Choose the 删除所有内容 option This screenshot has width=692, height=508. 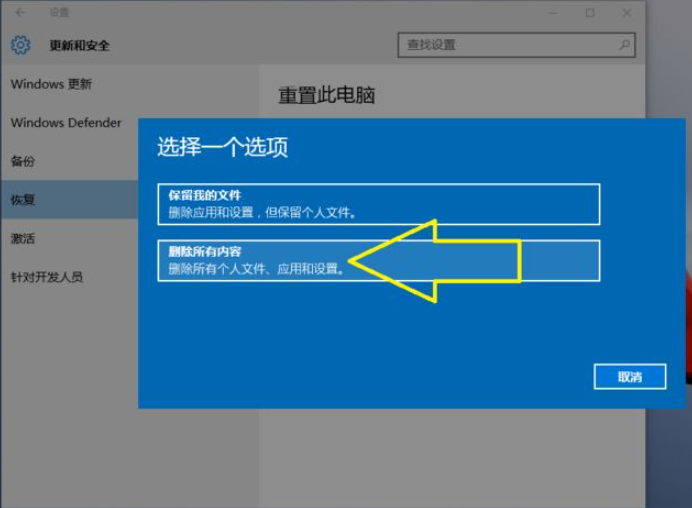coord(379,261)
